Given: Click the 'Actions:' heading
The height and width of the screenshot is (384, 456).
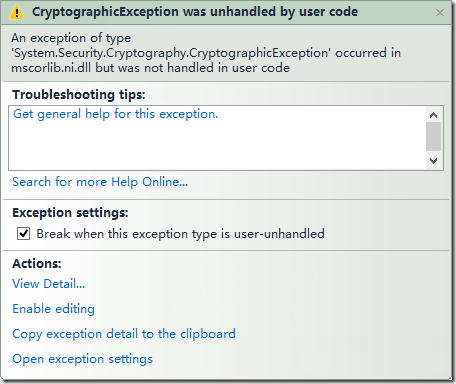Looking at the screenshot, I should pos(37,264).
